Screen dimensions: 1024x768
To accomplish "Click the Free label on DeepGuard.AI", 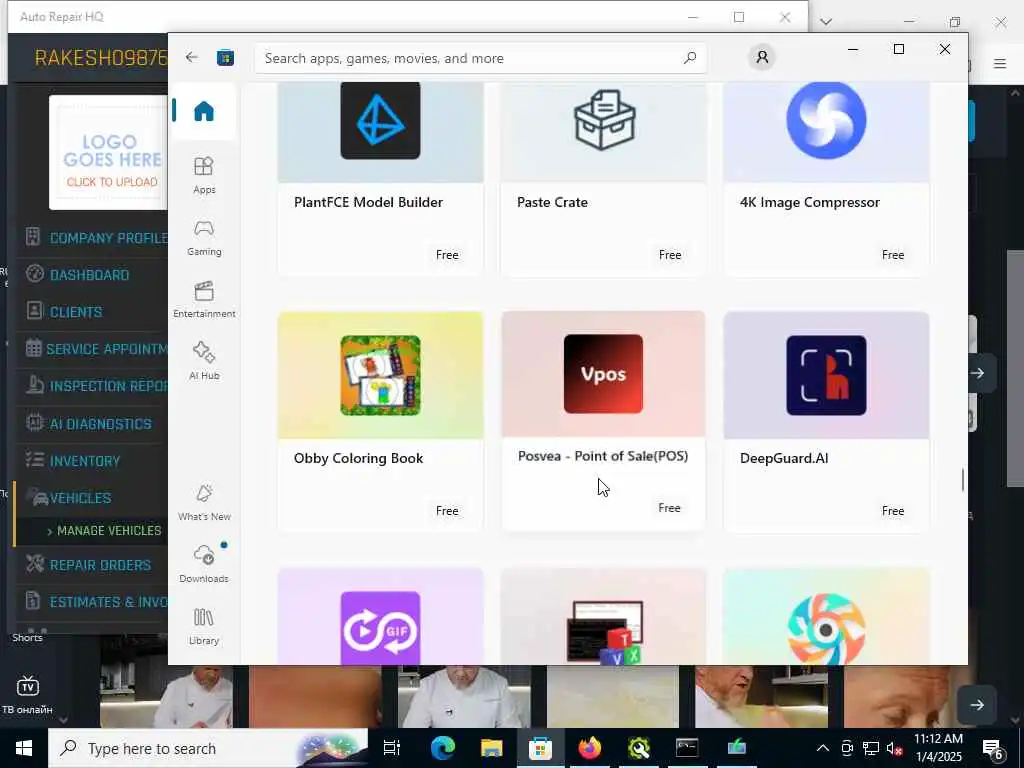I will click(x=893, y=511).
